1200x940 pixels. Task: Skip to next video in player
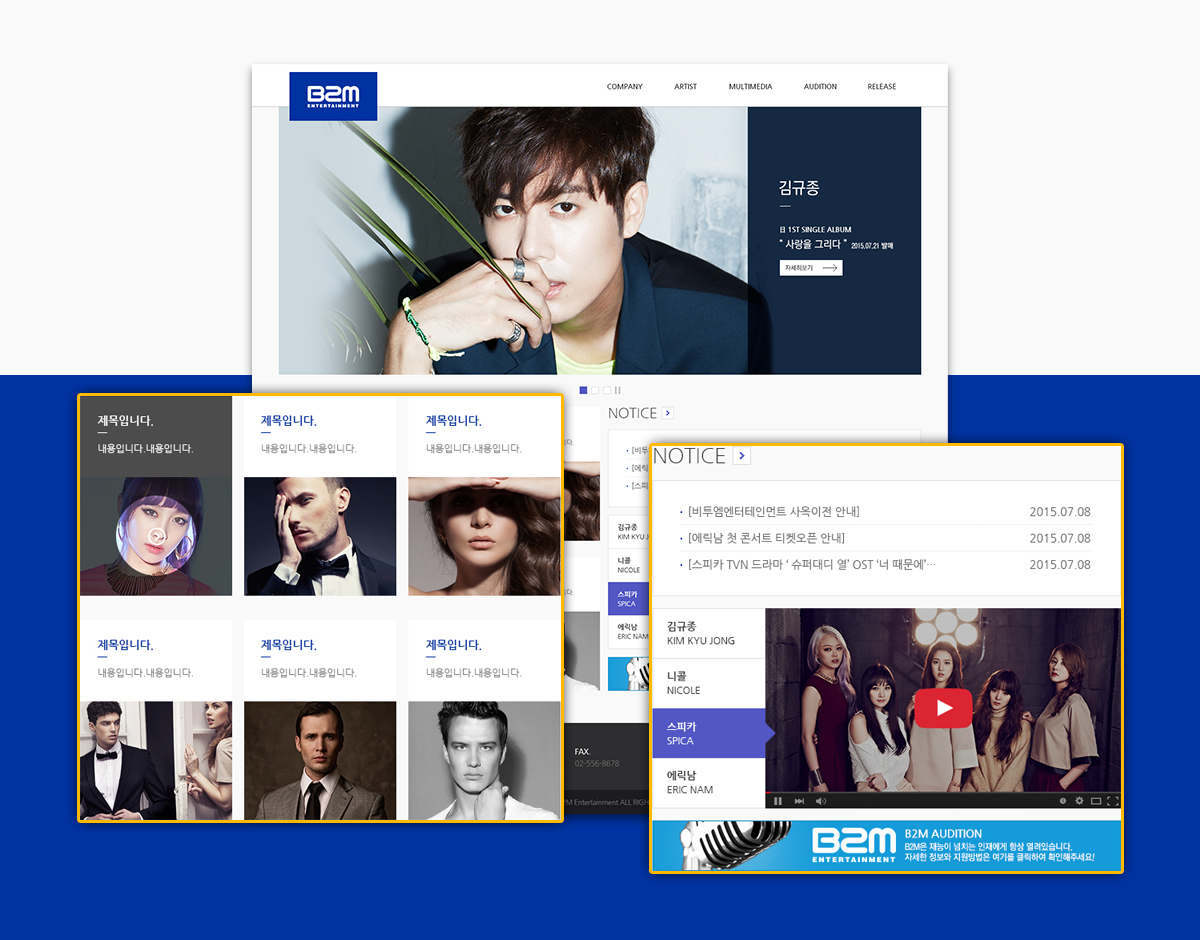[x=799, y=801]
